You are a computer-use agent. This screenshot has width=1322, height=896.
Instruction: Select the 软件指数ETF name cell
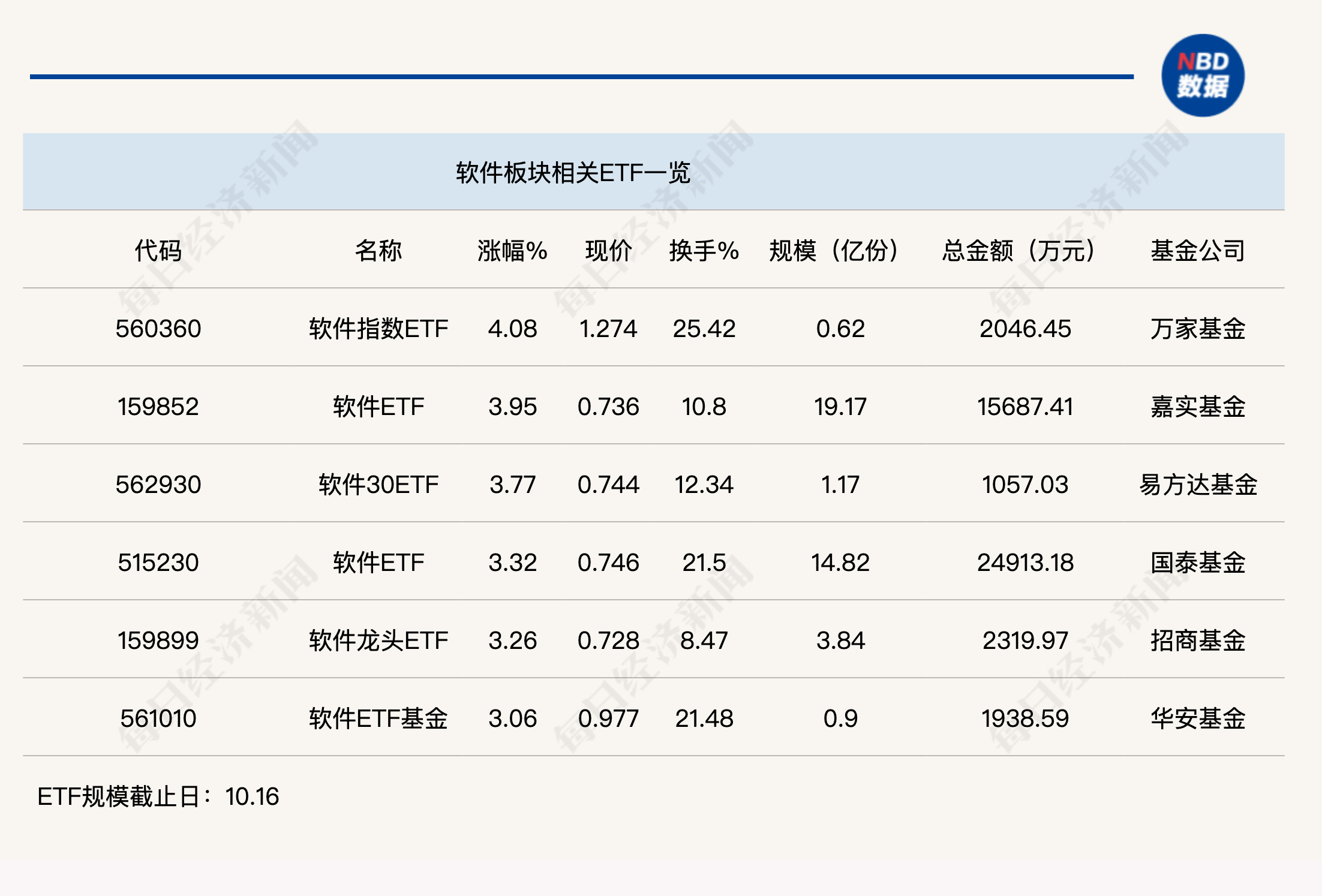378,329
